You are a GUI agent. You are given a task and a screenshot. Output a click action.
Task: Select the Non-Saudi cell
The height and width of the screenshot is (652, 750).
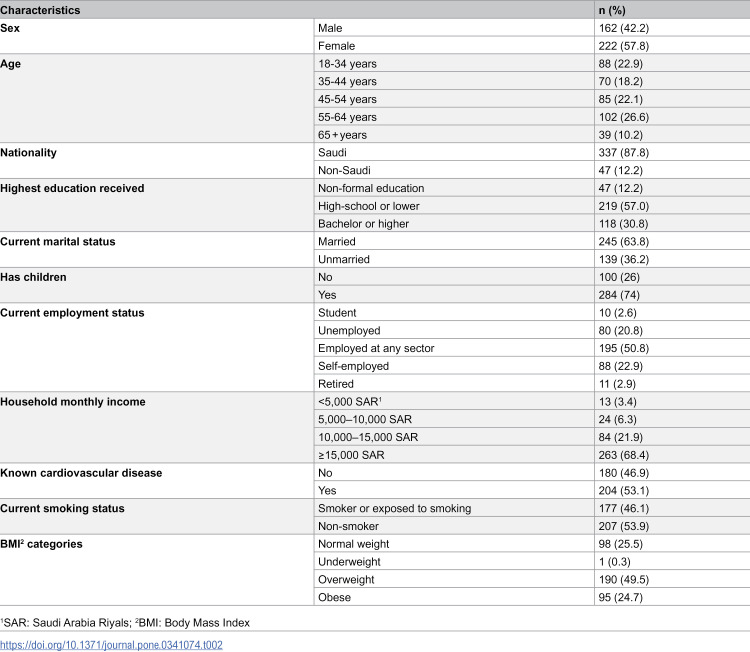pyautogui.click(x=344, y=170)
